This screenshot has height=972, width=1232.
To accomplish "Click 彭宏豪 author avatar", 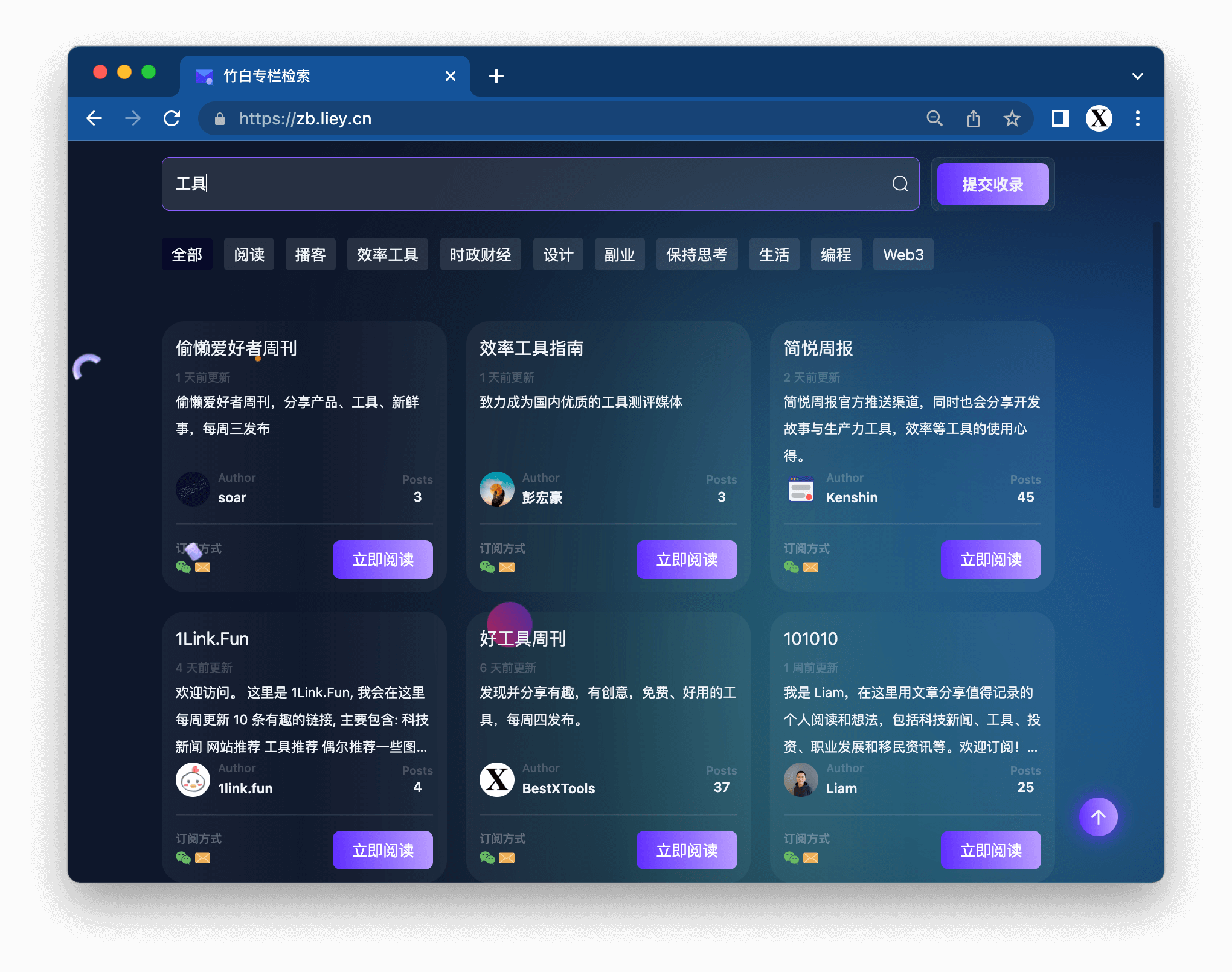I will (x=497, y=489).
